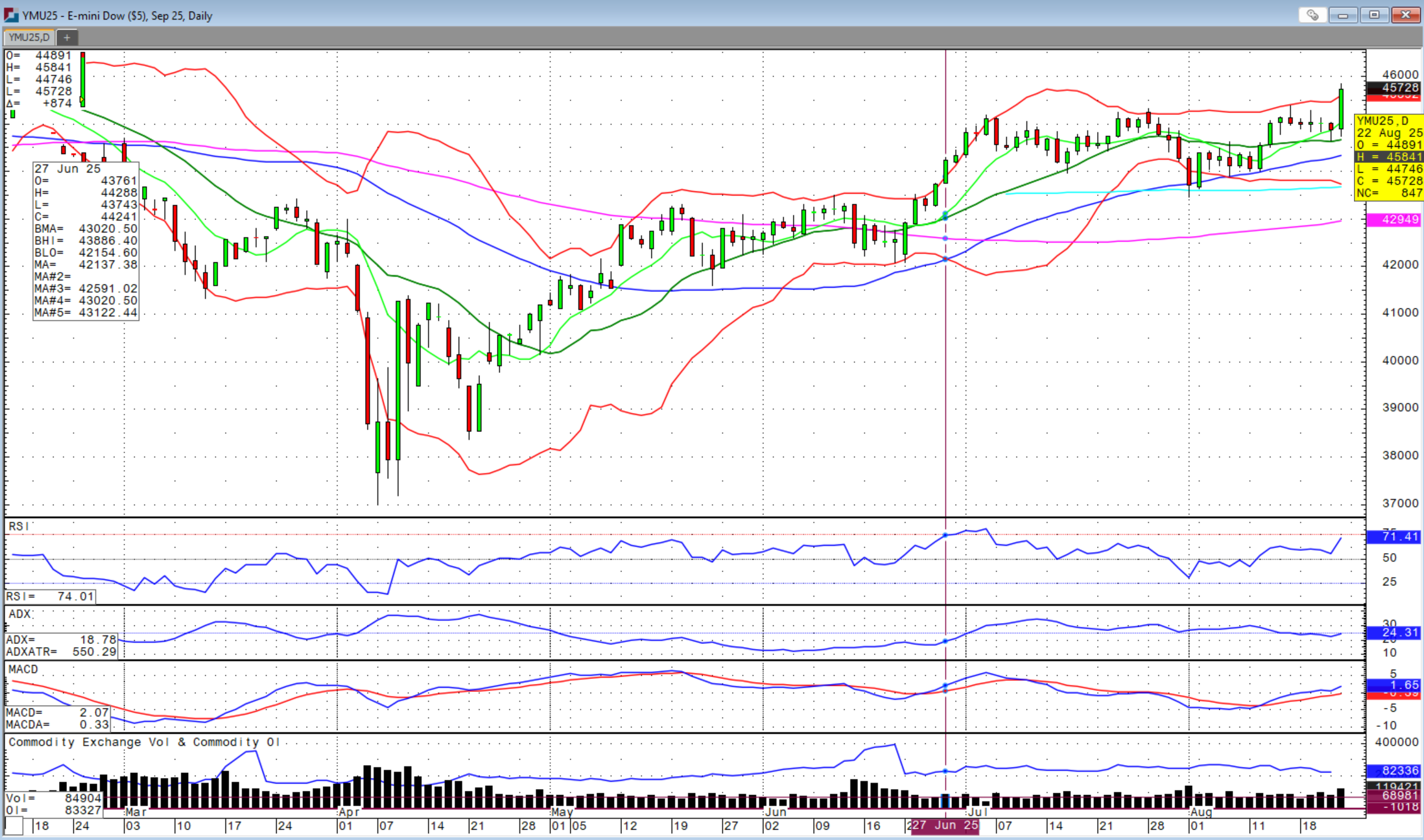Click the 'OI= 83327' value
The width and height of the screenshot is (1424, 840).
[x=53, y=811]
